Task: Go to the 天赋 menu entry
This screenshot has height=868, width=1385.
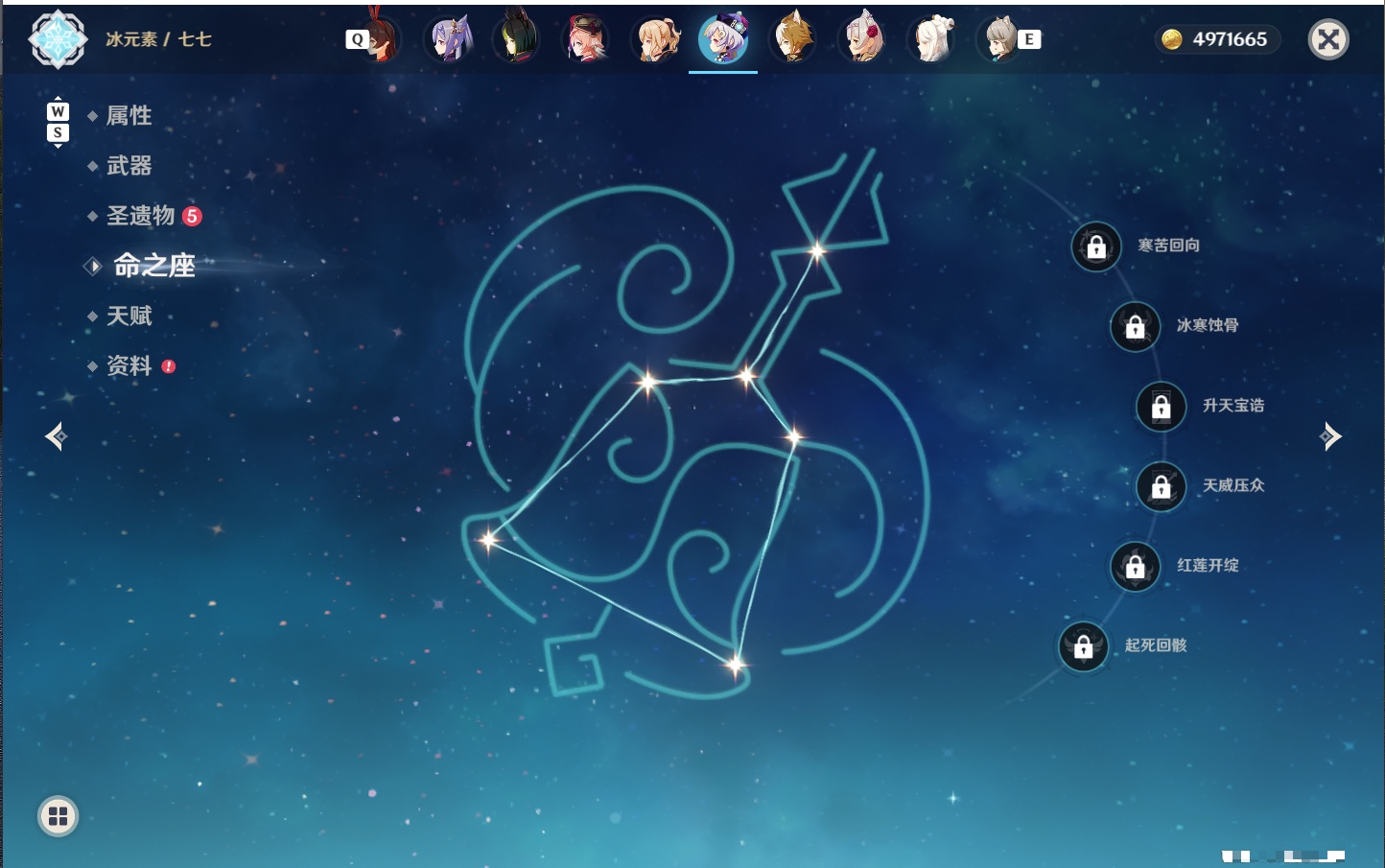Action: coord(129,316)
